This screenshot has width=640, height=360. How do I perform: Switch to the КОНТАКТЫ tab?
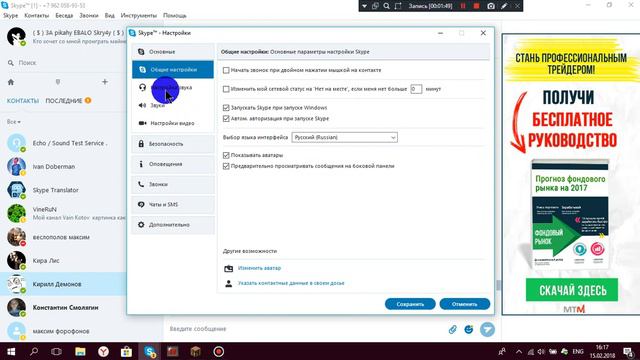pos(22,101)
